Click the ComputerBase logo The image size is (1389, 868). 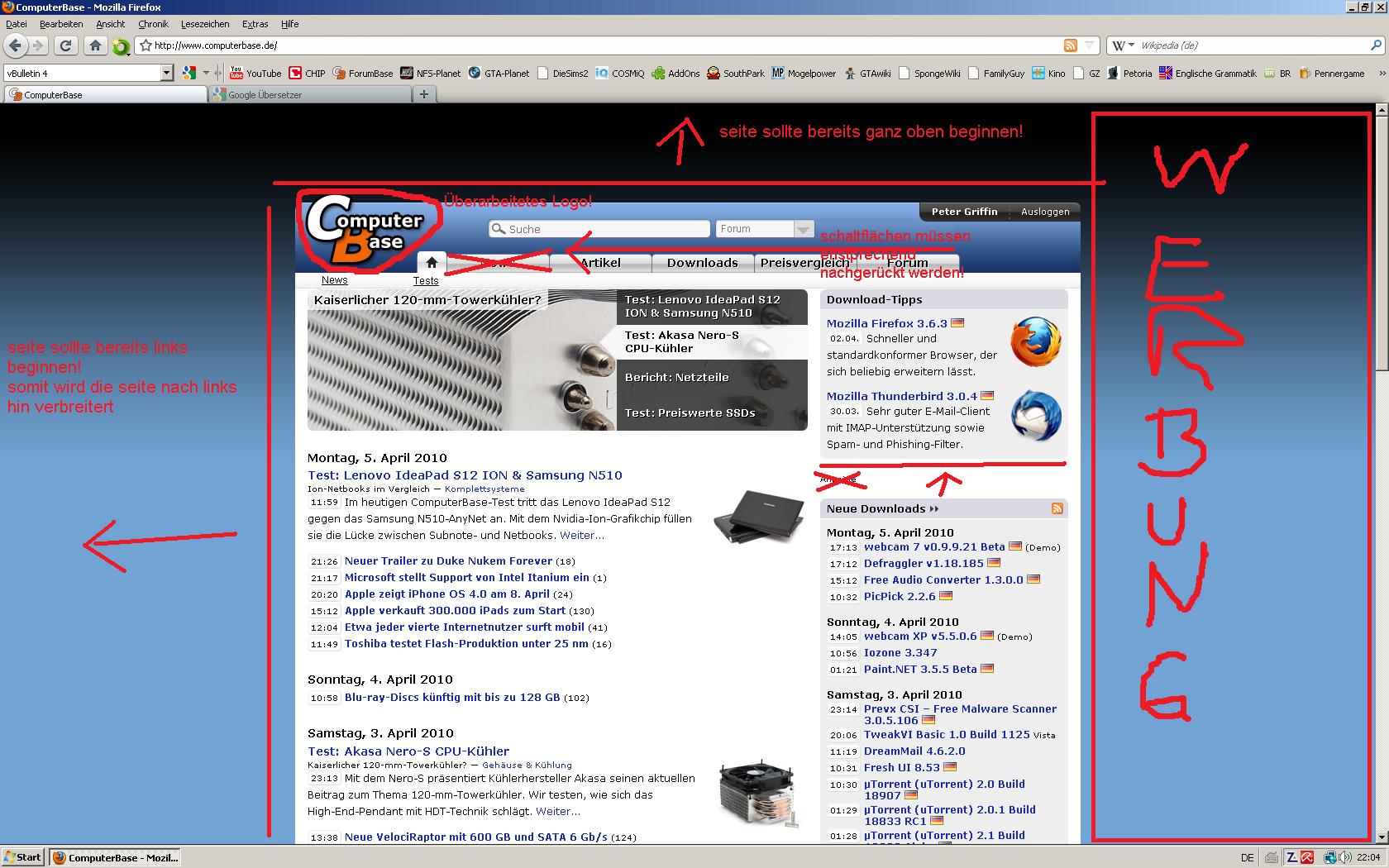click(367, 229)
